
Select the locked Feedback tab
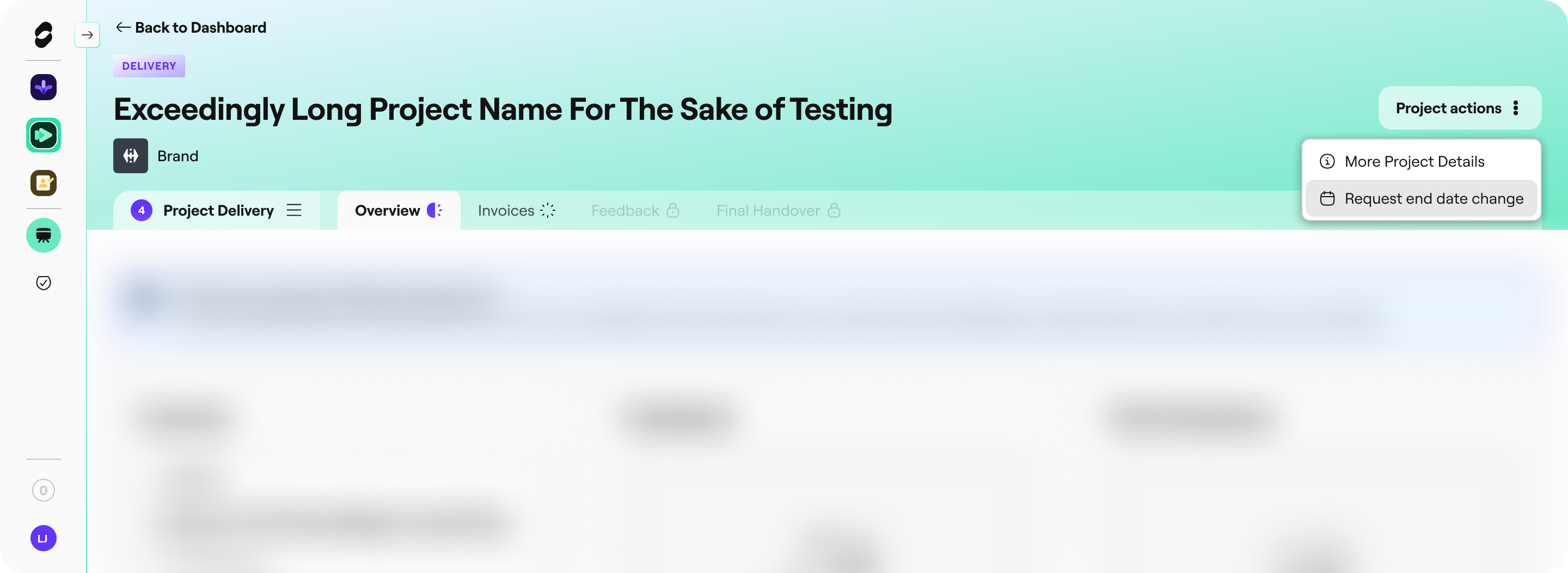tap(635, 210)
